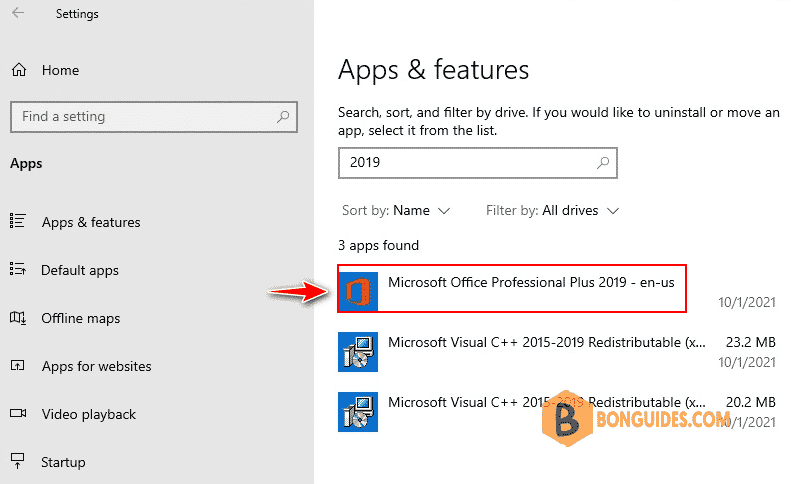791x484 pixels.
Task: Open Apps & features in the sidebar
Action: (90, 222)
